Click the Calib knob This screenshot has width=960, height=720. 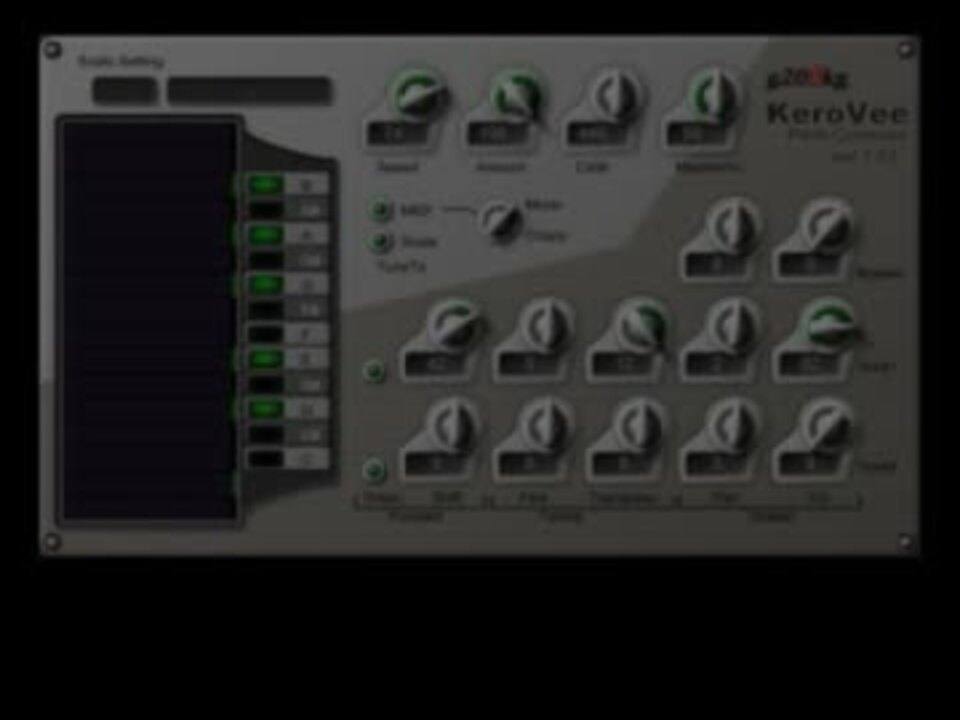[x=615, y=96]
